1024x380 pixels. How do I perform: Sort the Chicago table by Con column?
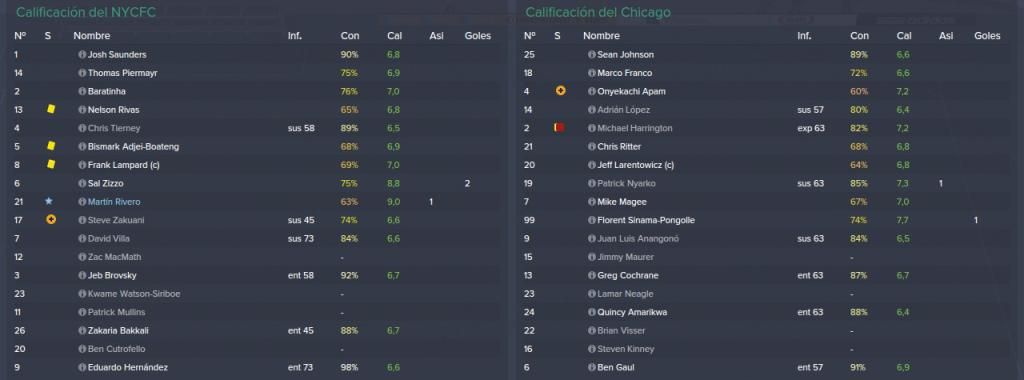click(x=859, y=36)
